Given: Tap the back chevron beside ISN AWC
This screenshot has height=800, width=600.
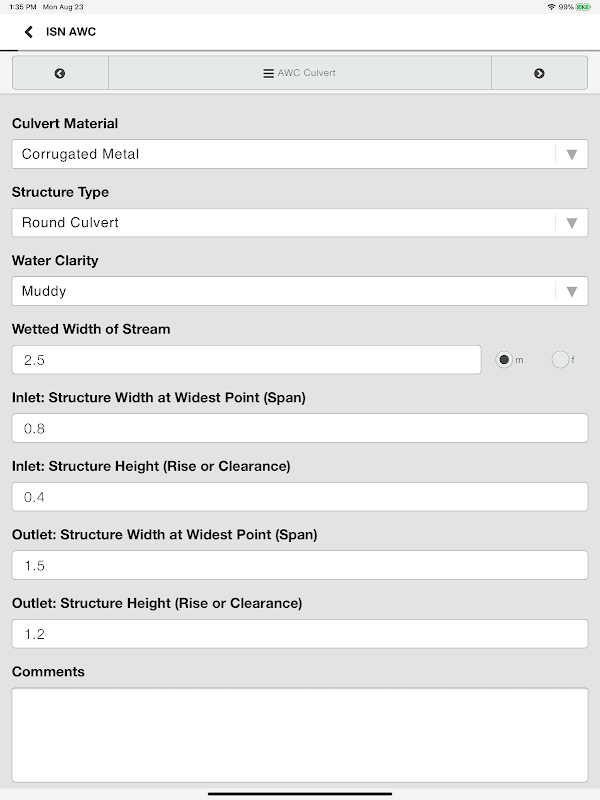Looking at the screenshot, I should coord(29,32).
